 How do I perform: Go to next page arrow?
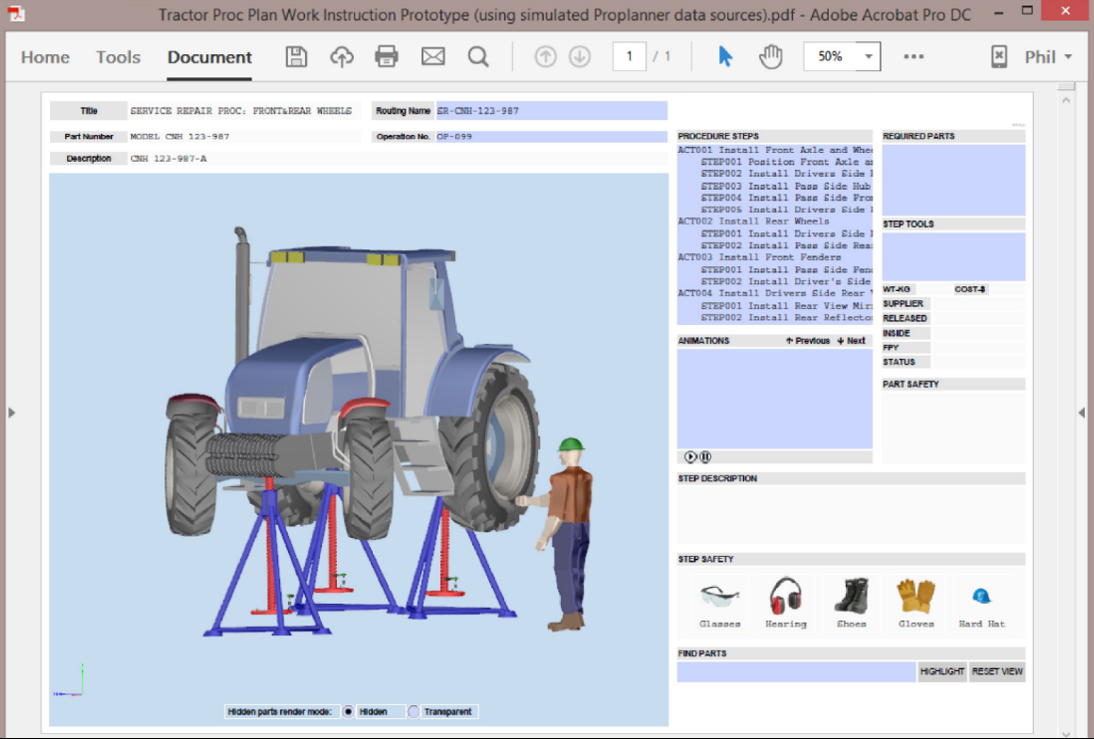[x=580, y=57]
